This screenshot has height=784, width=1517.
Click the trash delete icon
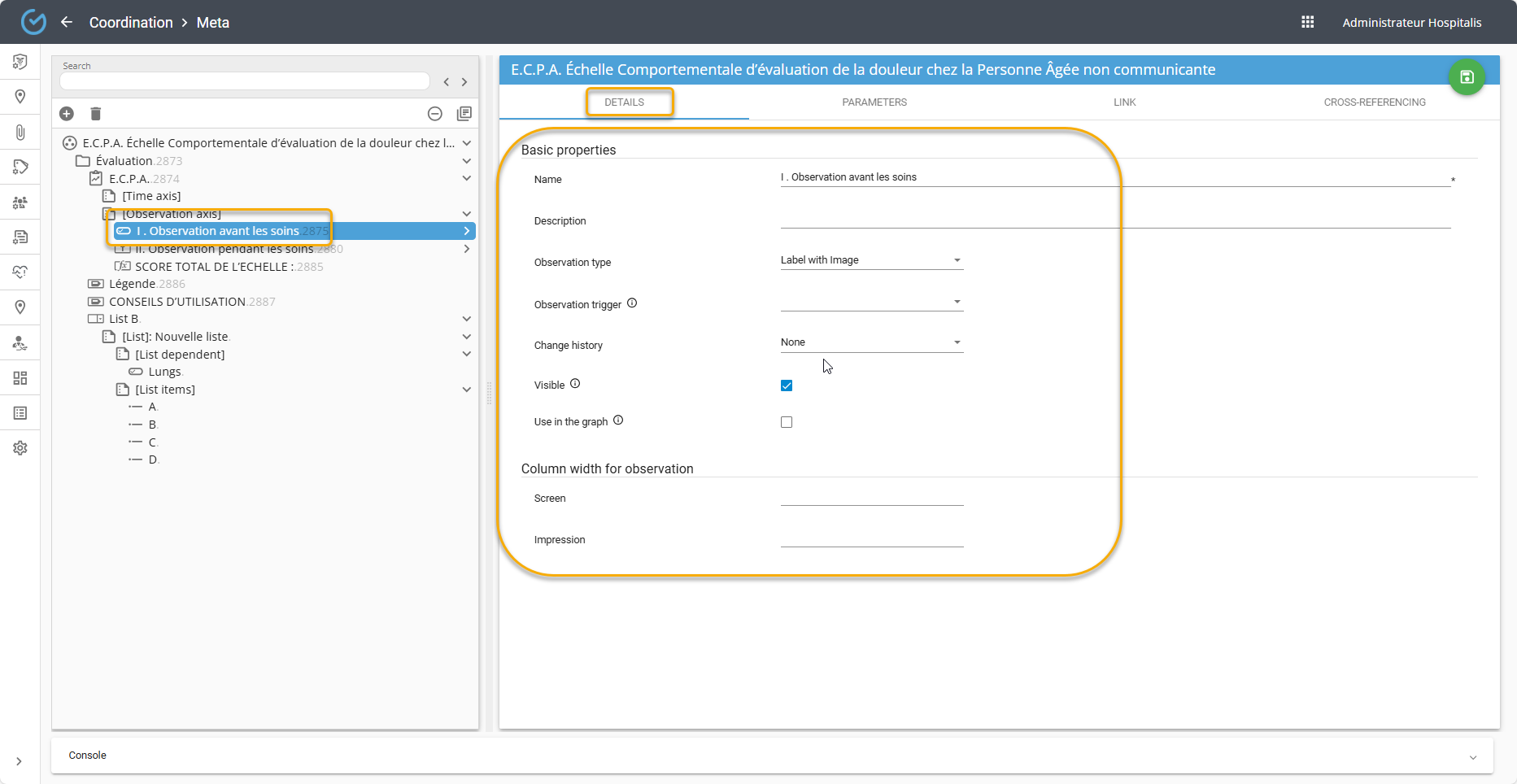pyautogui.click(x=95, y=114)
